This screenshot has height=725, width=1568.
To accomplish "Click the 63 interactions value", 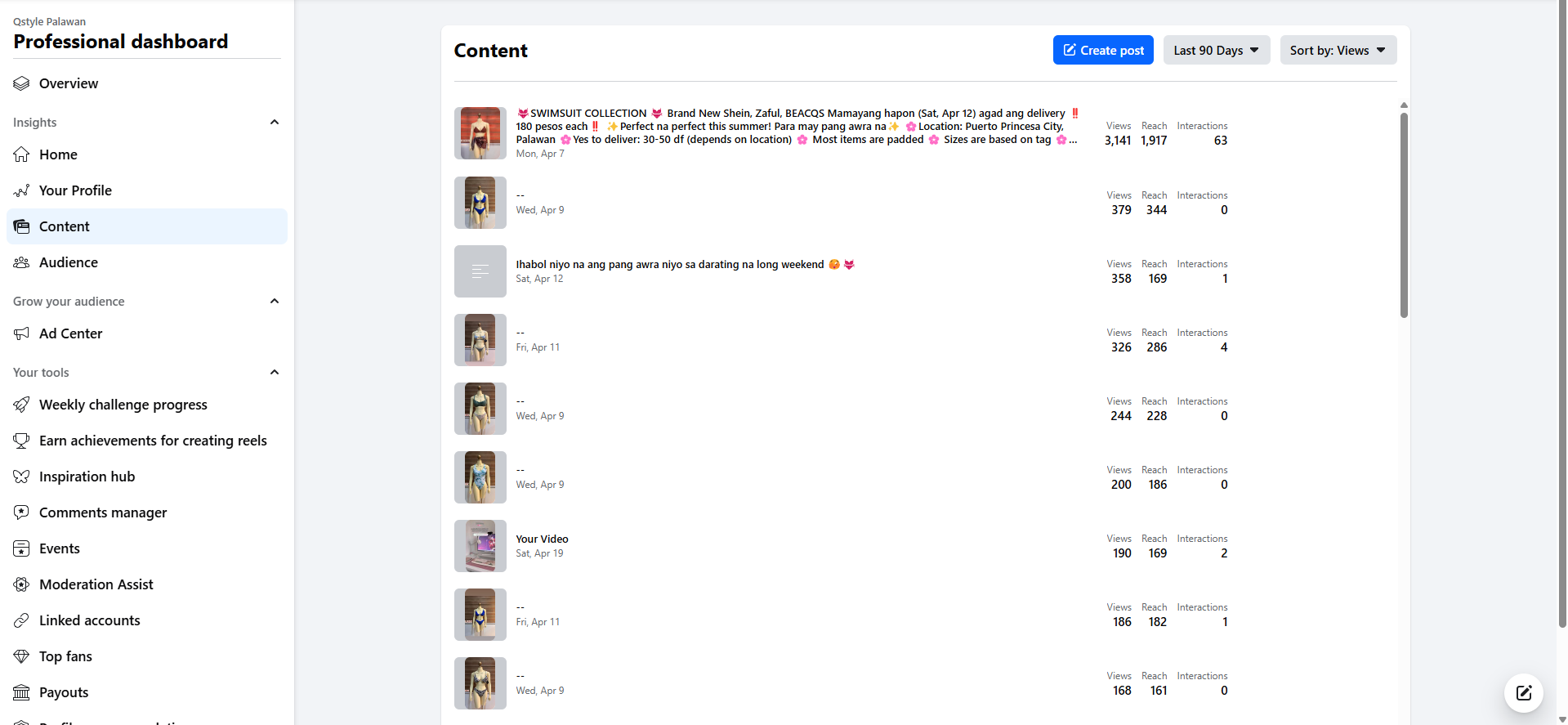I will pos(1221,141).
